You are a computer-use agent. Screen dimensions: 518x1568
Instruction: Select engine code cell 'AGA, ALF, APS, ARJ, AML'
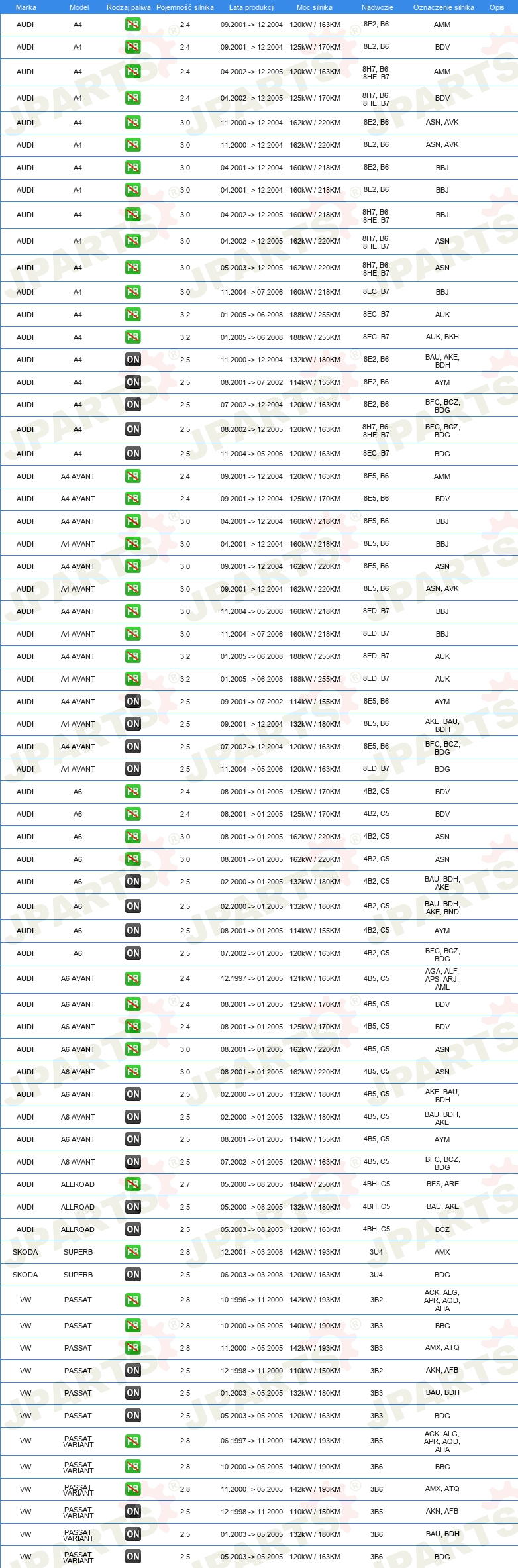point(442,978)
